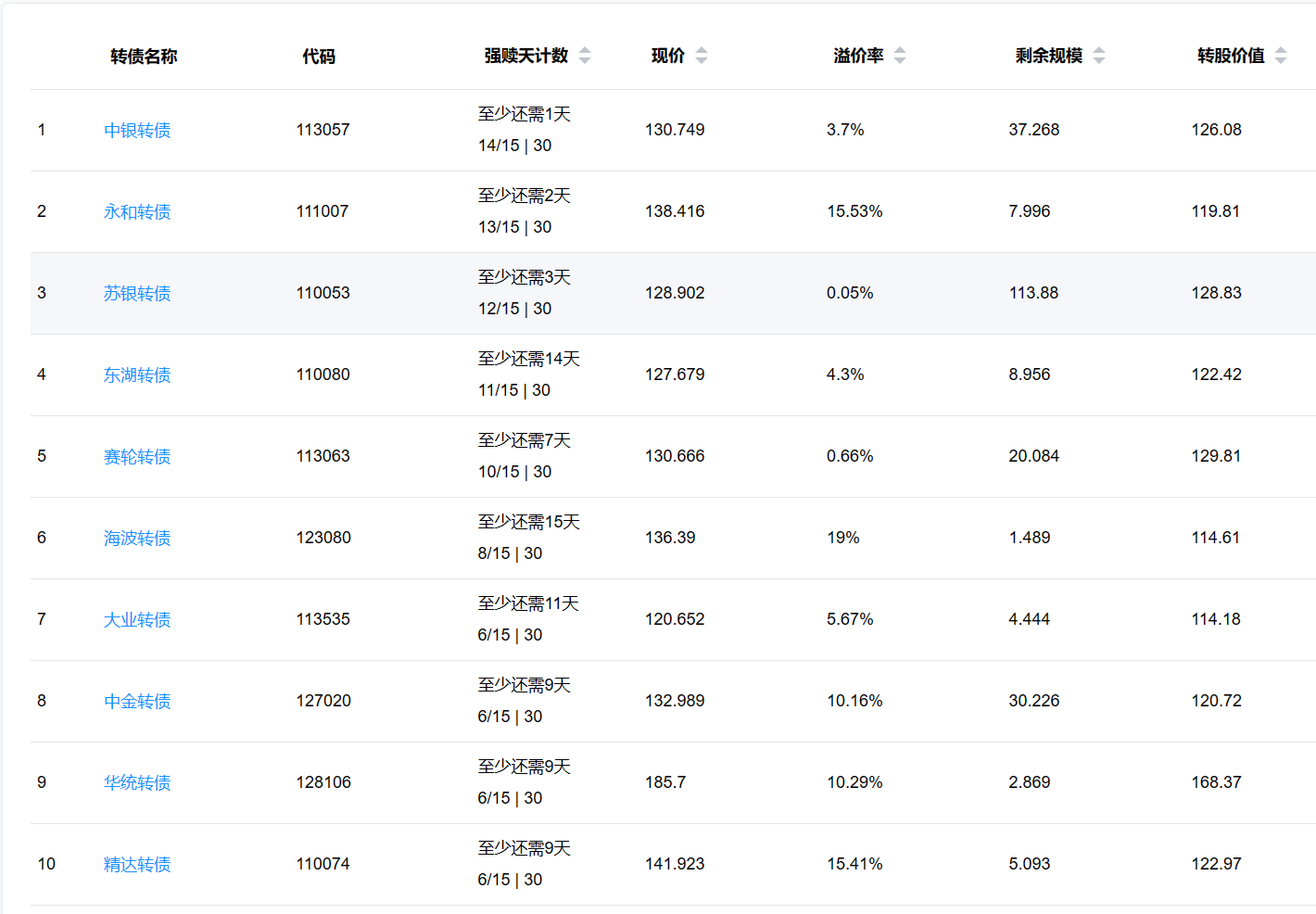Click bond code 113057 cell
Screen dimensions: 1316x914
(323, 130)
